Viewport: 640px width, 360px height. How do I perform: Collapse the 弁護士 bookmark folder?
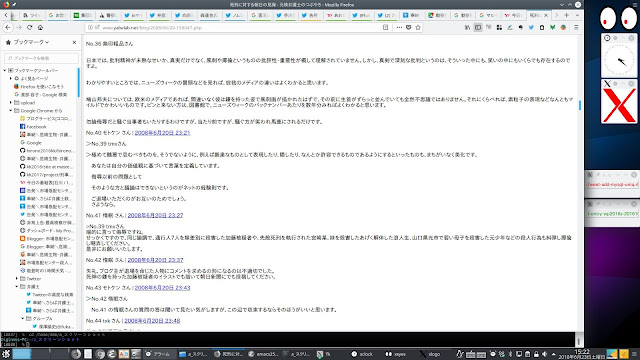coord(17,287)
